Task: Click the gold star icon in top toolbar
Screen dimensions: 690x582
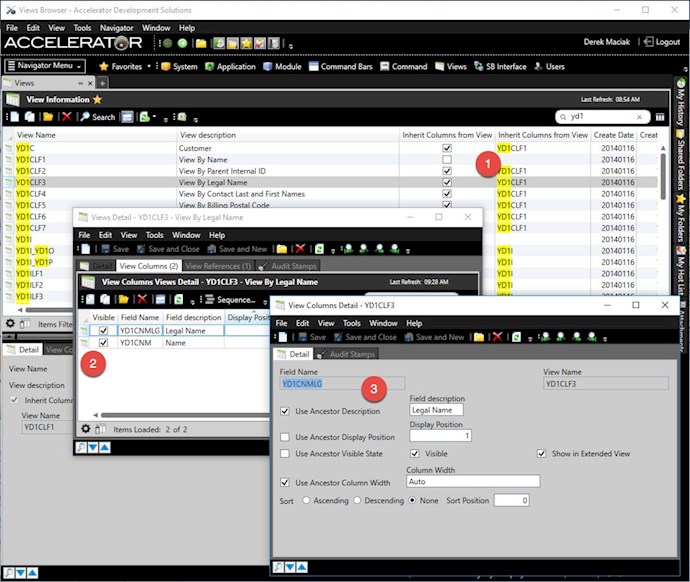Action: click(x=246, y=43)
